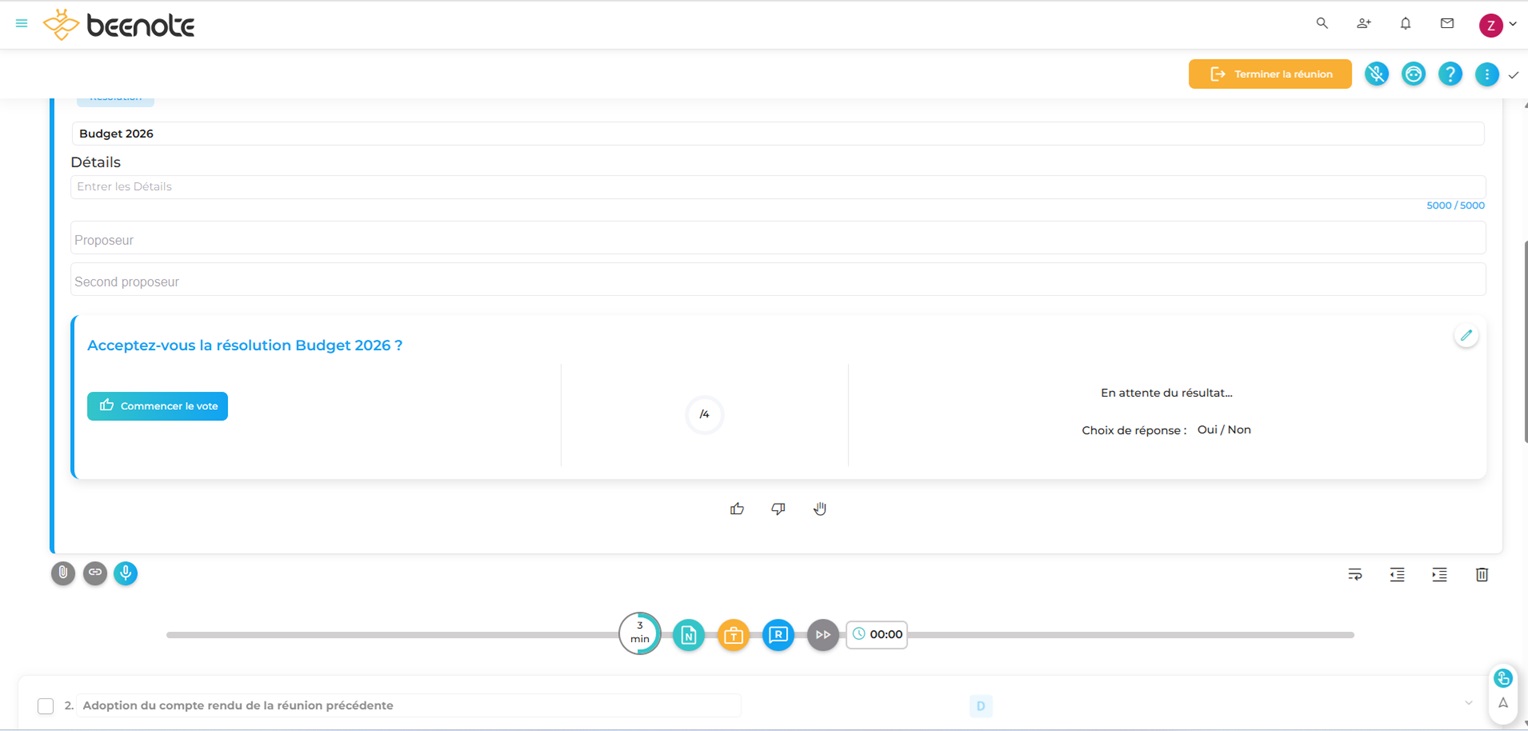Viewport: 1528px width, 731px height.
Task: Click the gray link icon
Action: (x=95, y=573)
